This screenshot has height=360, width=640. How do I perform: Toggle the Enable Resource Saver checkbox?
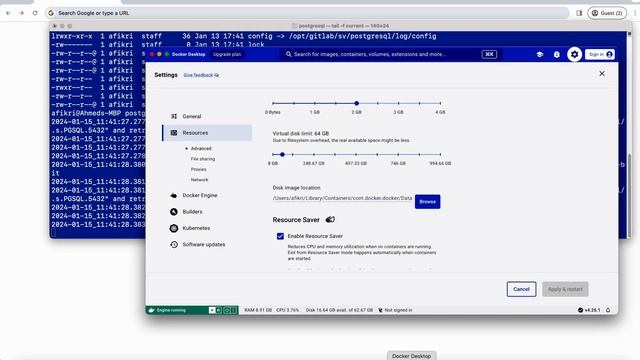pyautogui.click(x=280, y=236)
